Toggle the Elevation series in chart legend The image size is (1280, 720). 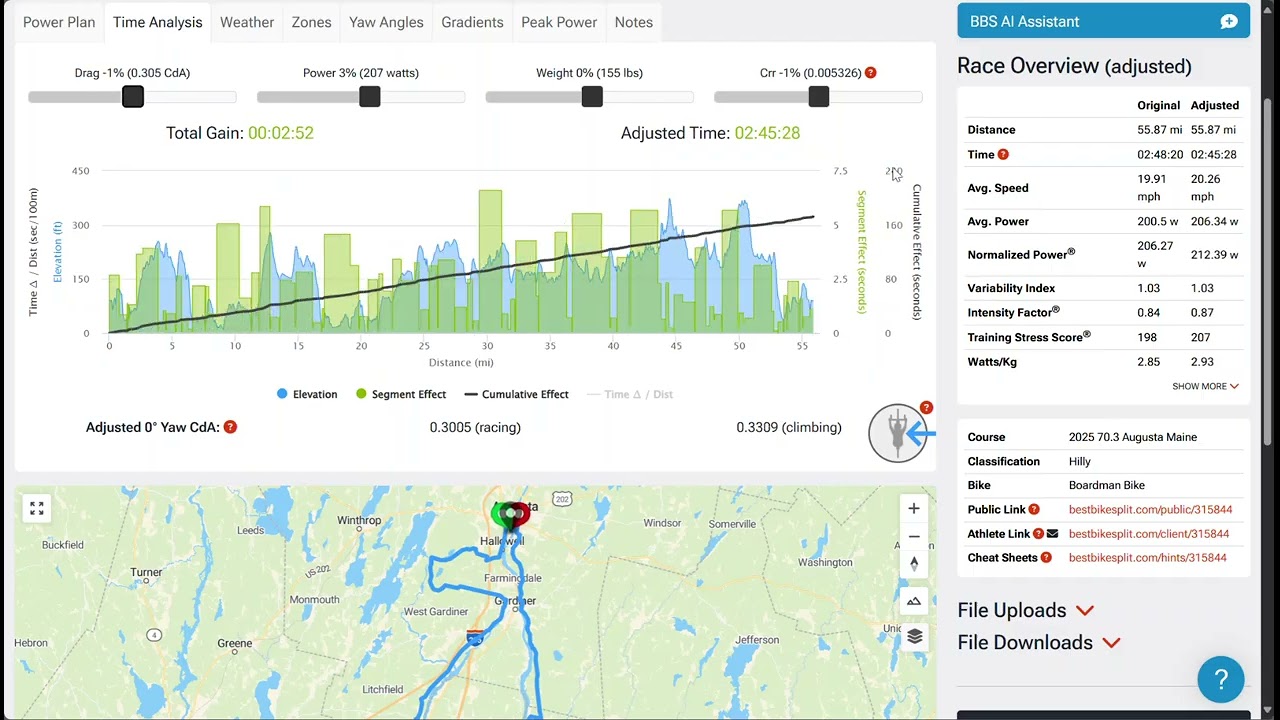tap(307, 394)
